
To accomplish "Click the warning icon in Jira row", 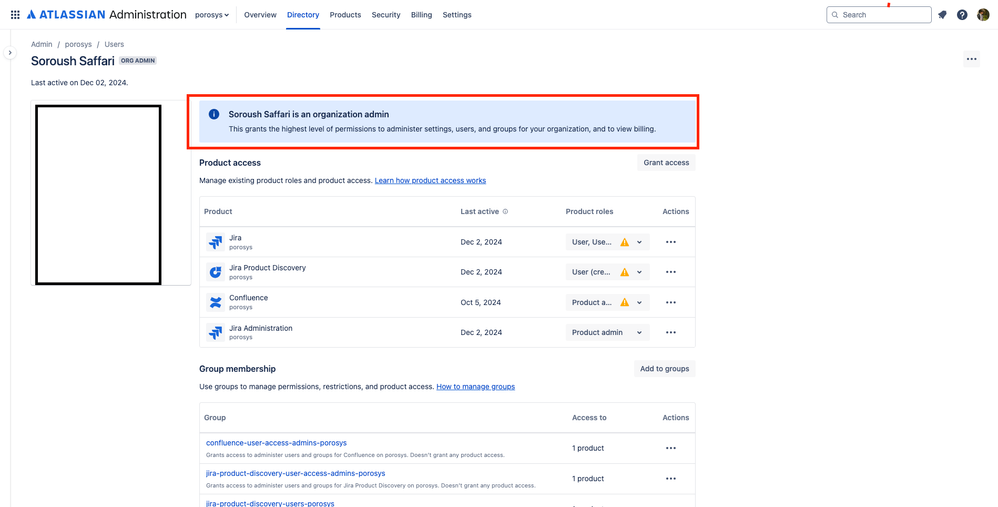I will coord(624,242).
